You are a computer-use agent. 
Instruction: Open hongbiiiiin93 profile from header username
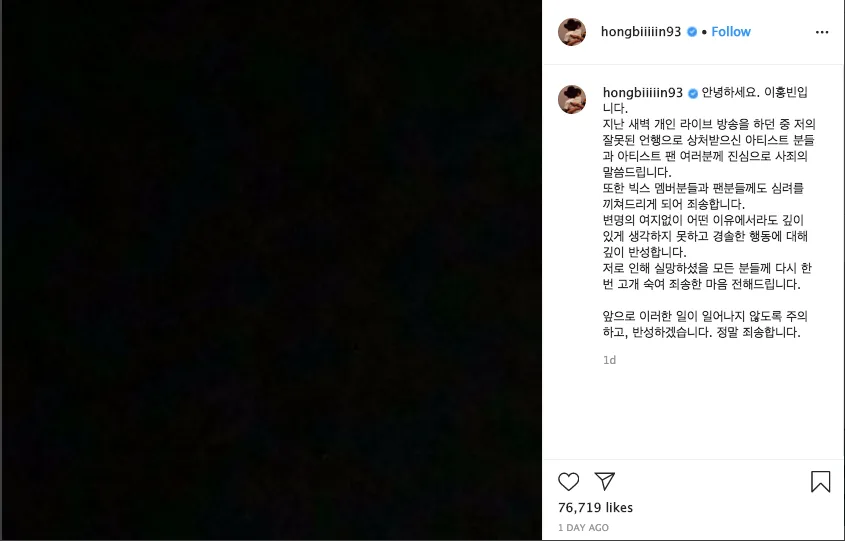(641, 32)
